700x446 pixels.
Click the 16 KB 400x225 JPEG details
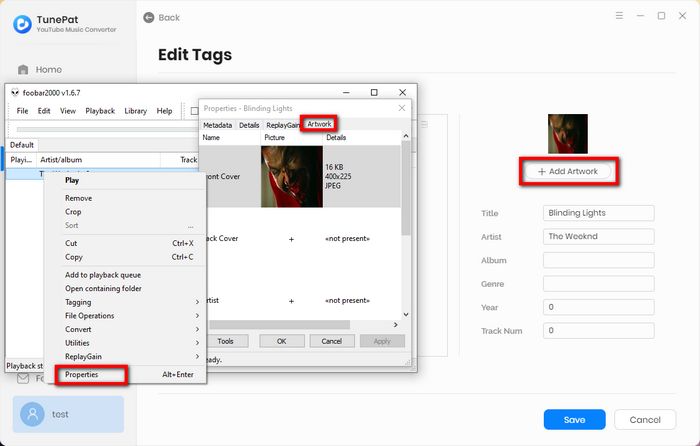pos(338,176)
